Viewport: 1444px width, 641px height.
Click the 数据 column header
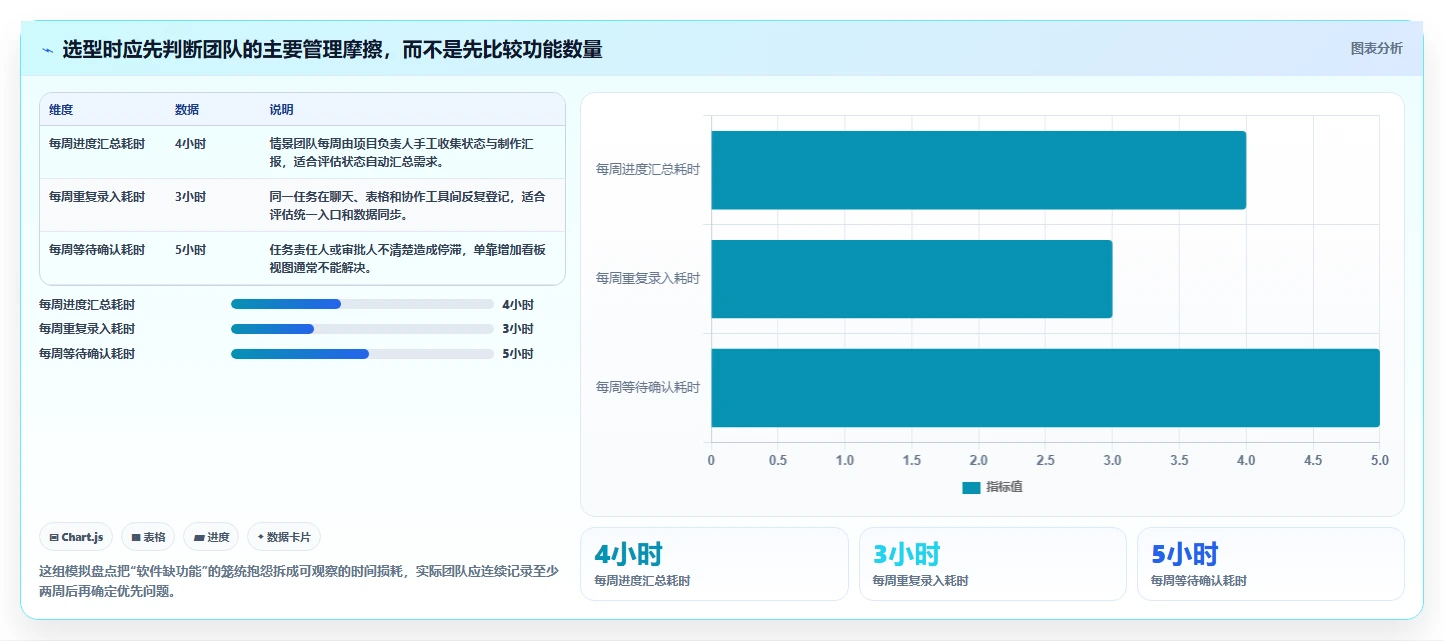(187, 110)
